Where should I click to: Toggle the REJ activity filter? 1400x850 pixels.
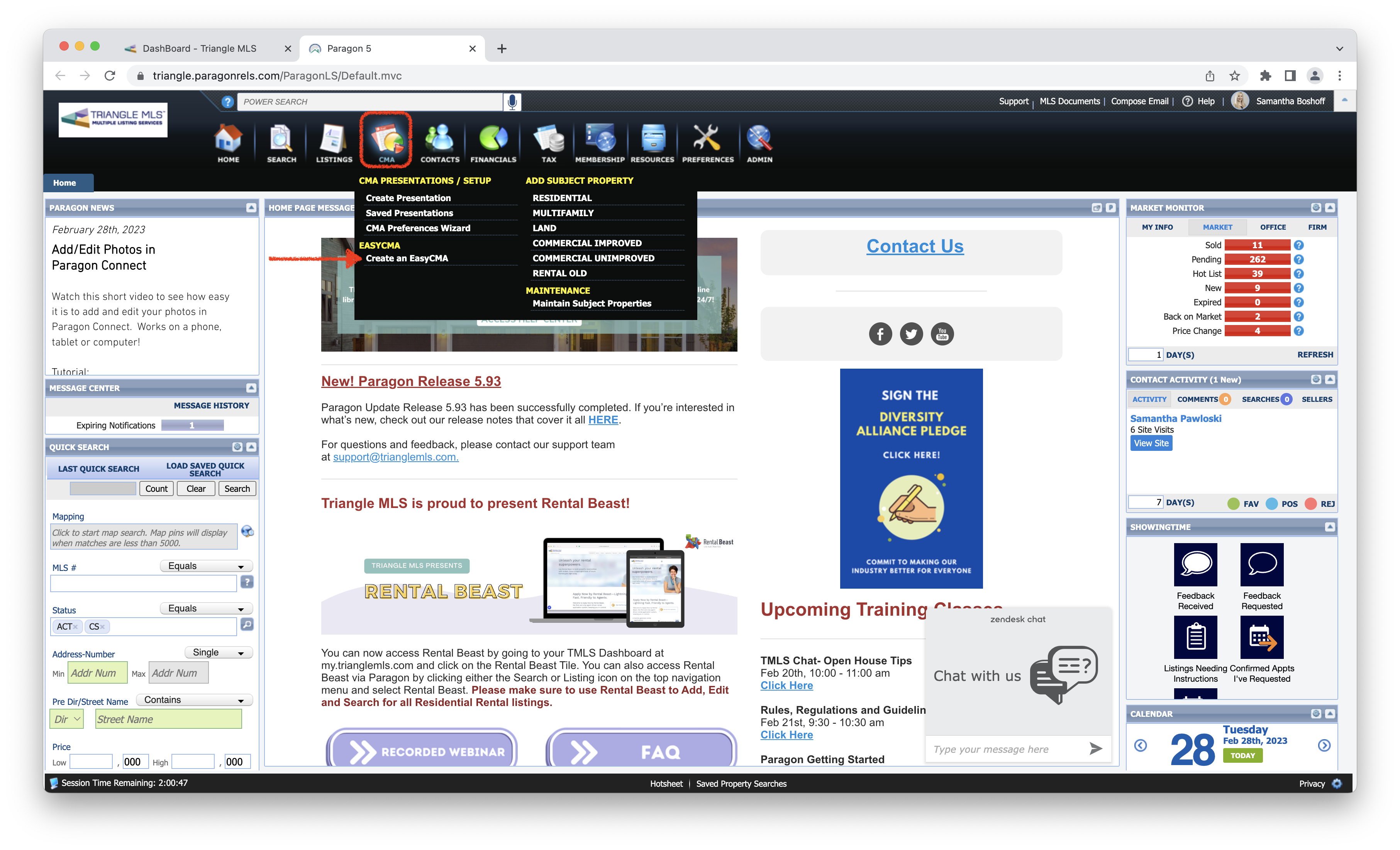(1319, 503)
